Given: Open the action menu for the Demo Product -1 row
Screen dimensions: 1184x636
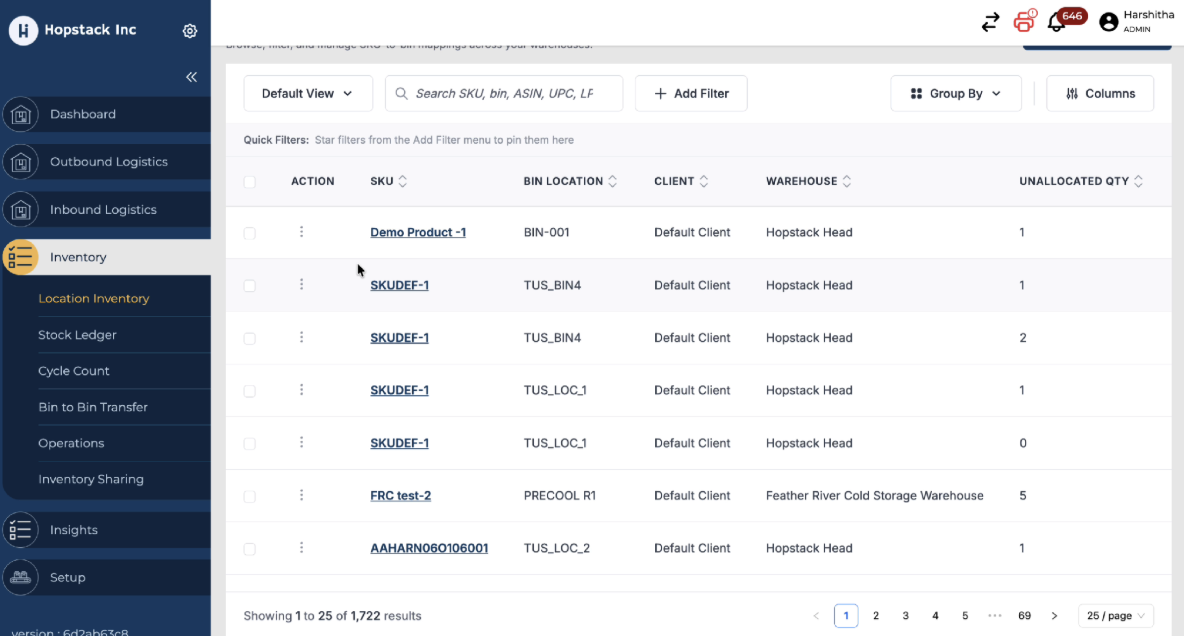Looking at the screenshot, I should 301,232.
